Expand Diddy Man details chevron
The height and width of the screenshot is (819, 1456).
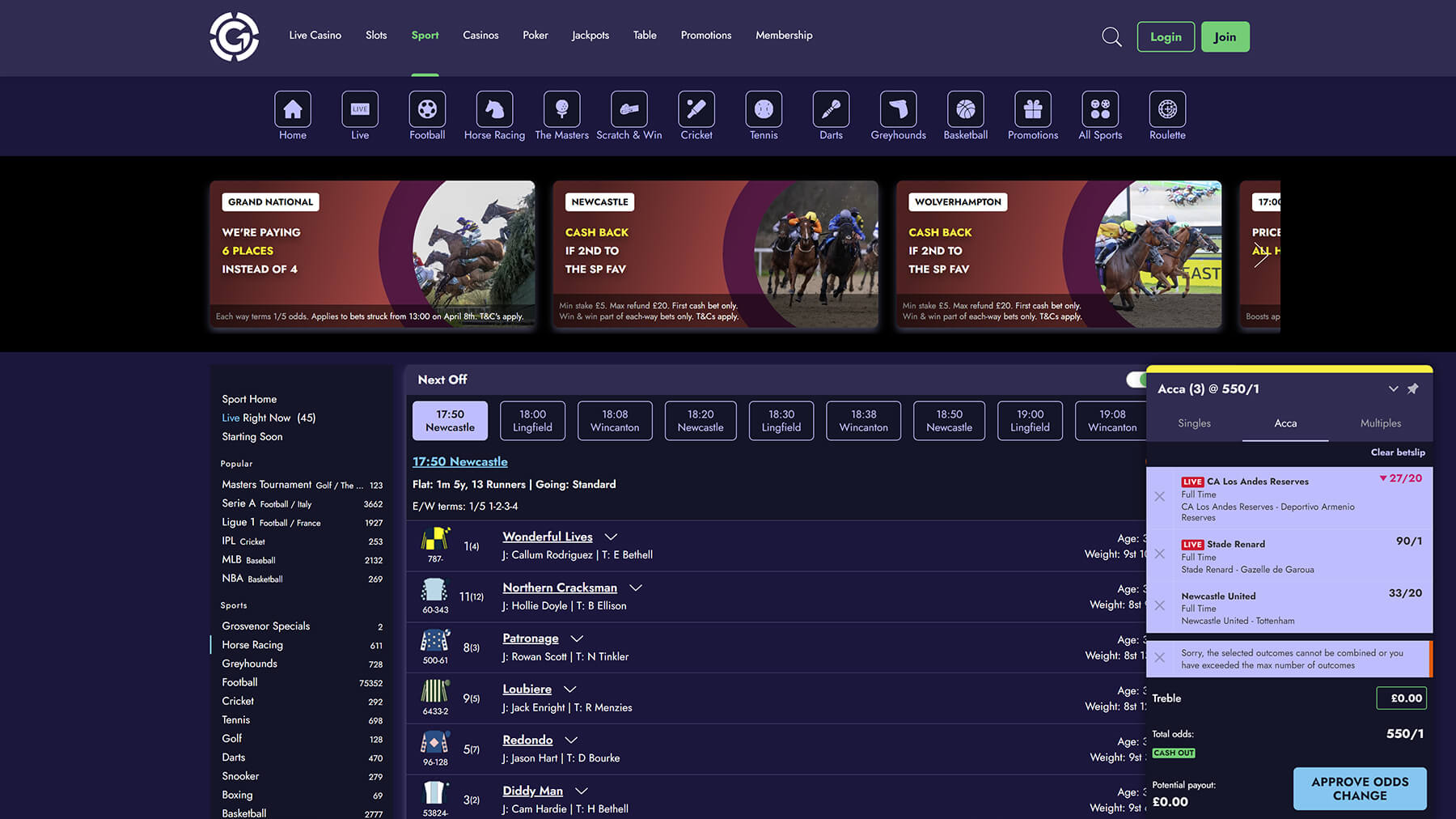581,791
